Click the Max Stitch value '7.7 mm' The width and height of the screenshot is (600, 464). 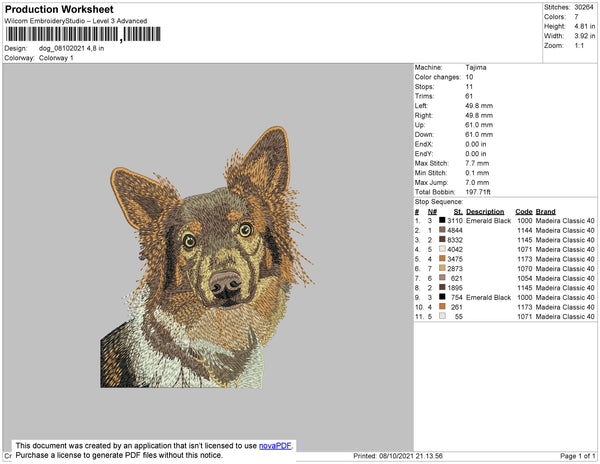tap(477, 163)
